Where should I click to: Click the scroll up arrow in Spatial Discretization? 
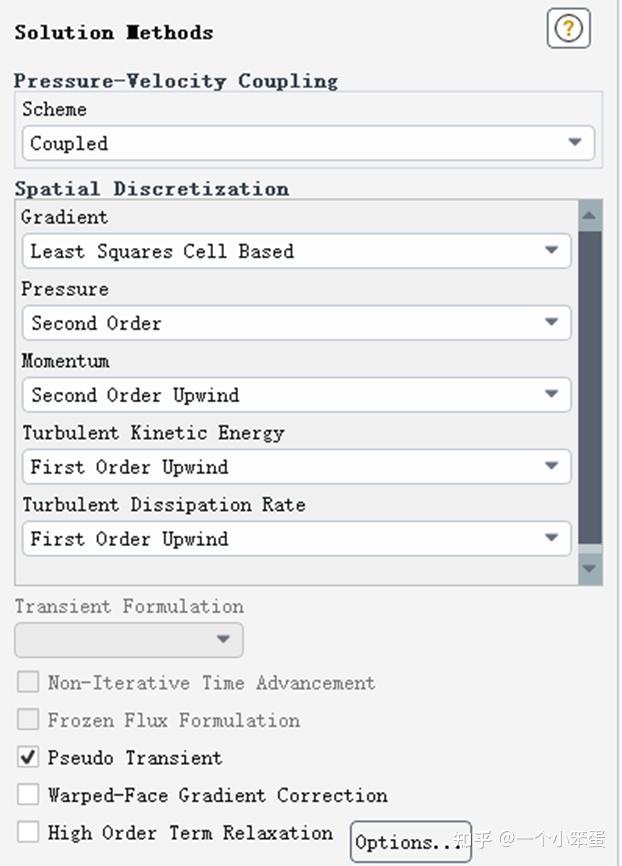590,215
